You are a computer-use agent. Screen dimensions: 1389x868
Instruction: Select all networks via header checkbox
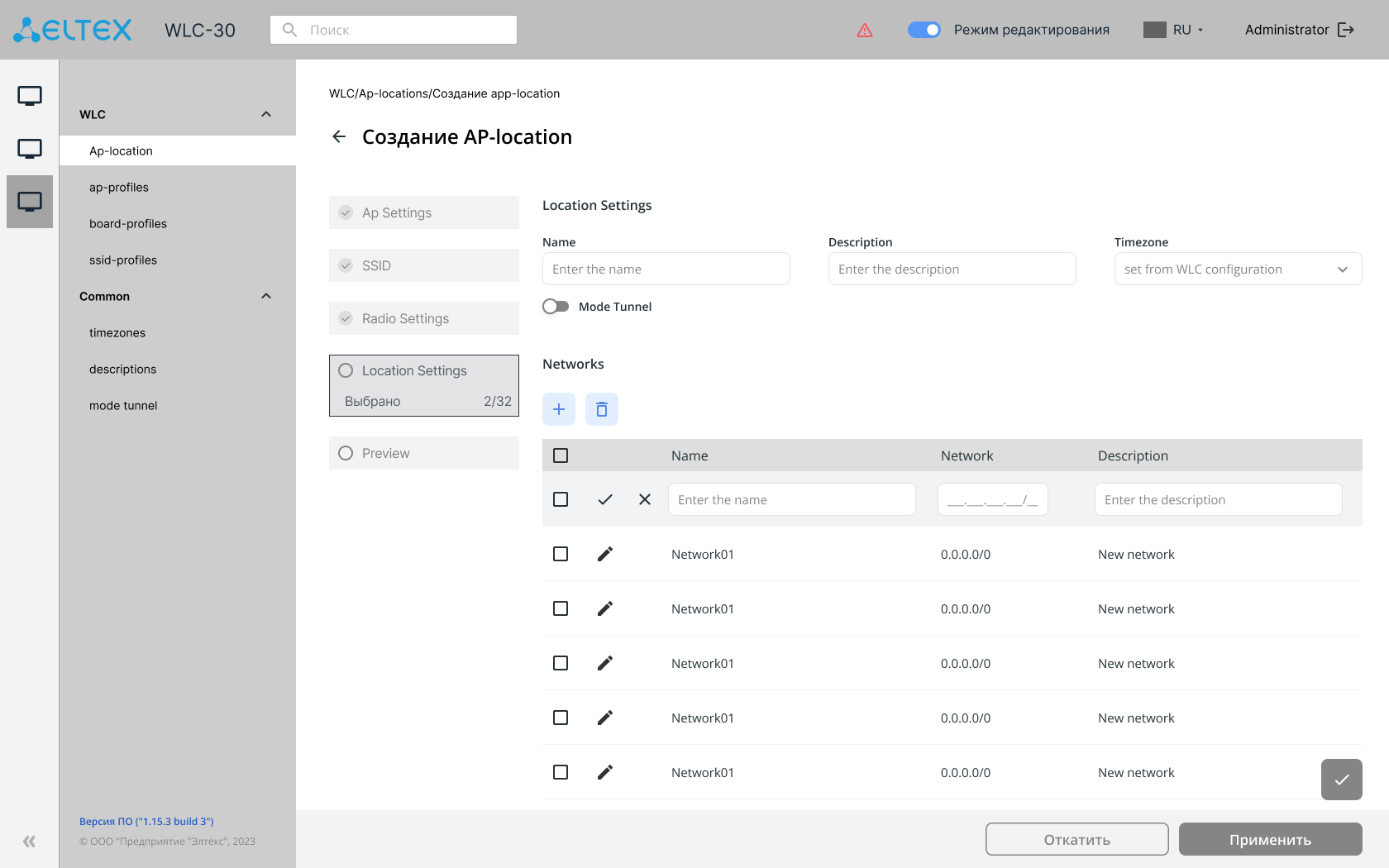[x=561, y=455]
